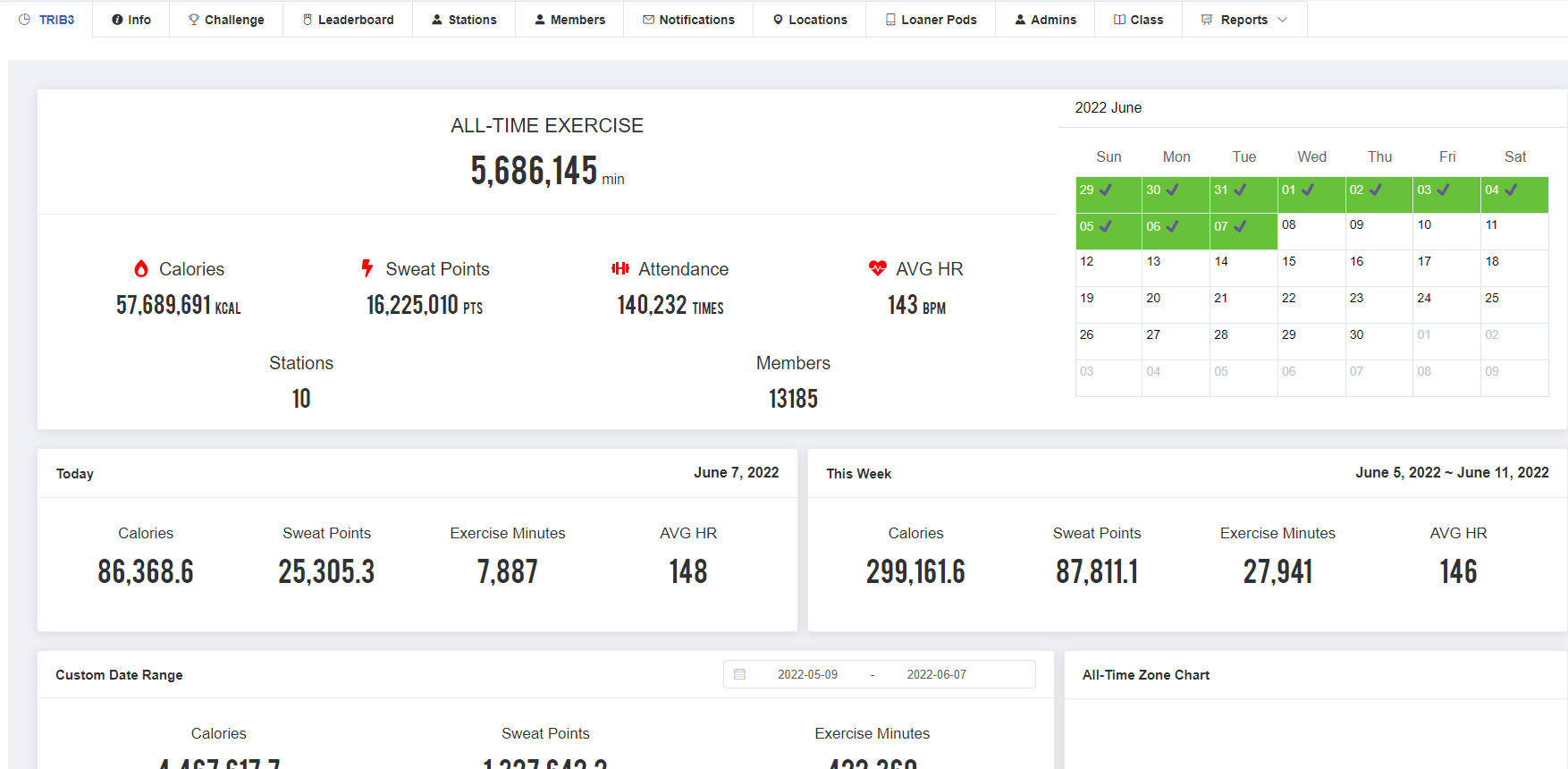The width and height of the screenshot is (1568, 769).
Task: Open the Loaner Pods tab
Action: coord(931,20)
